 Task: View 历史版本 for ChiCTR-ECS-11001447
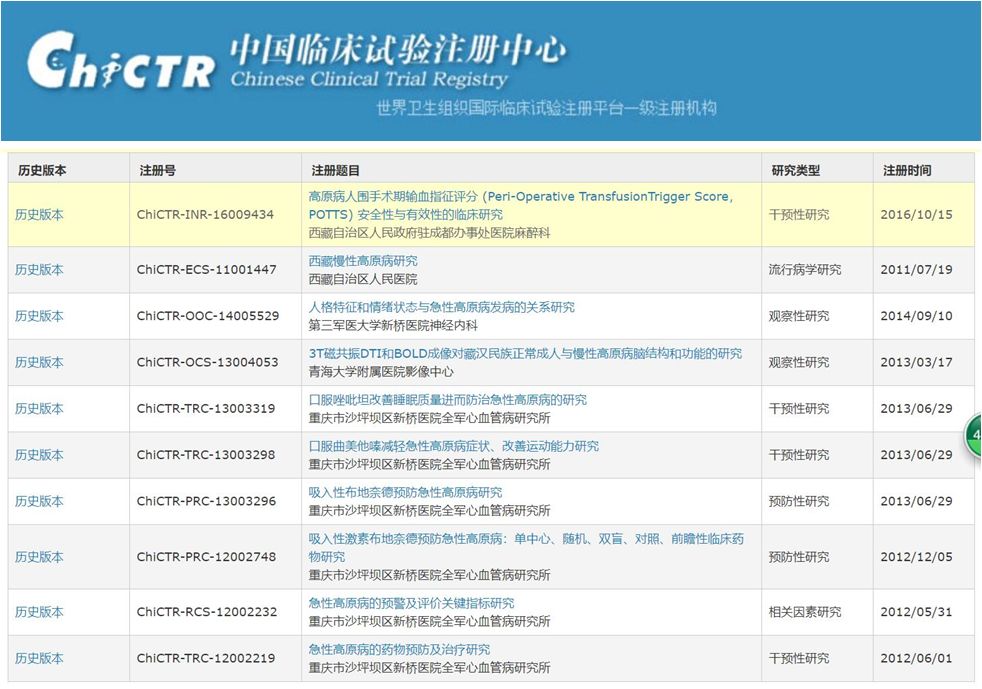tap(39, 269)
